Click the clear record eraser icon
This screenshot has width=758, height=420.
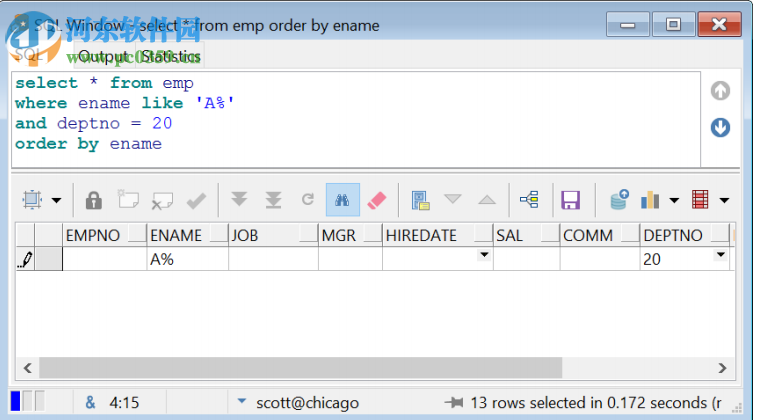pyautogui.click(x=377, y=200)
